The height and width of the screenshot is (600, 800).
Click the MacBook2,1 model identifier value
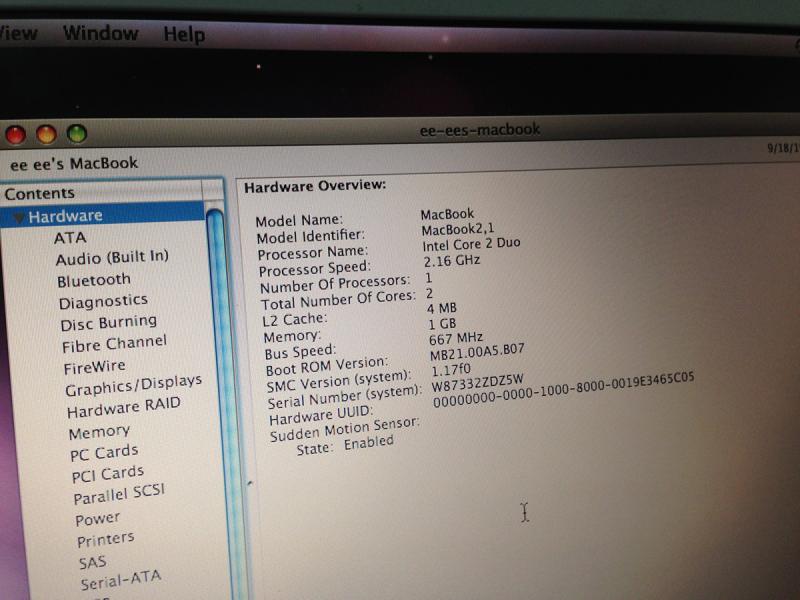458,229
